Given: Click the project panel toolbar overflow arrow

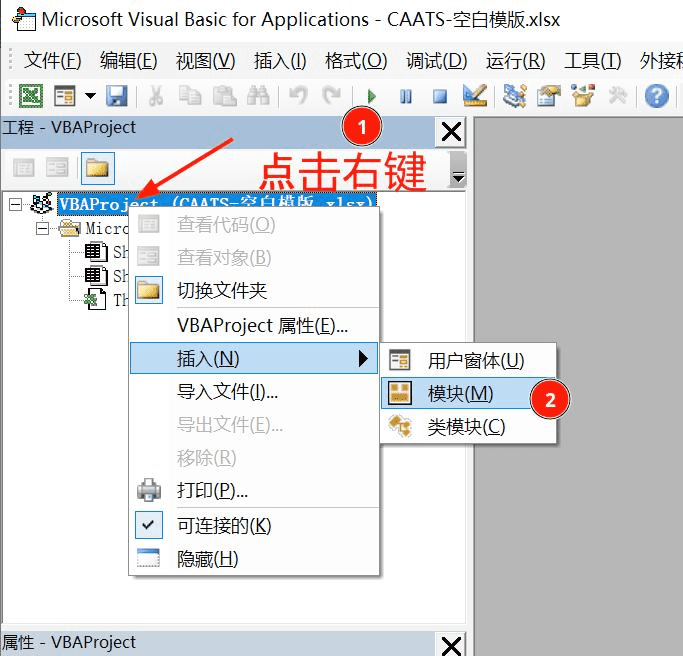Looking at the screenshot, I should click(x=458, y=170).
